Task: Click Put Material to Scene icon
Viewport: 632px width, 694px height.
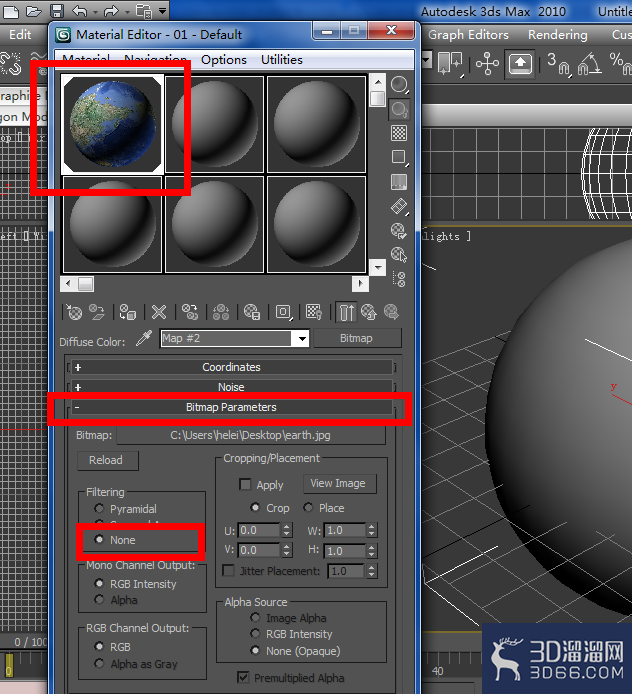Action: tap(96, 312)
